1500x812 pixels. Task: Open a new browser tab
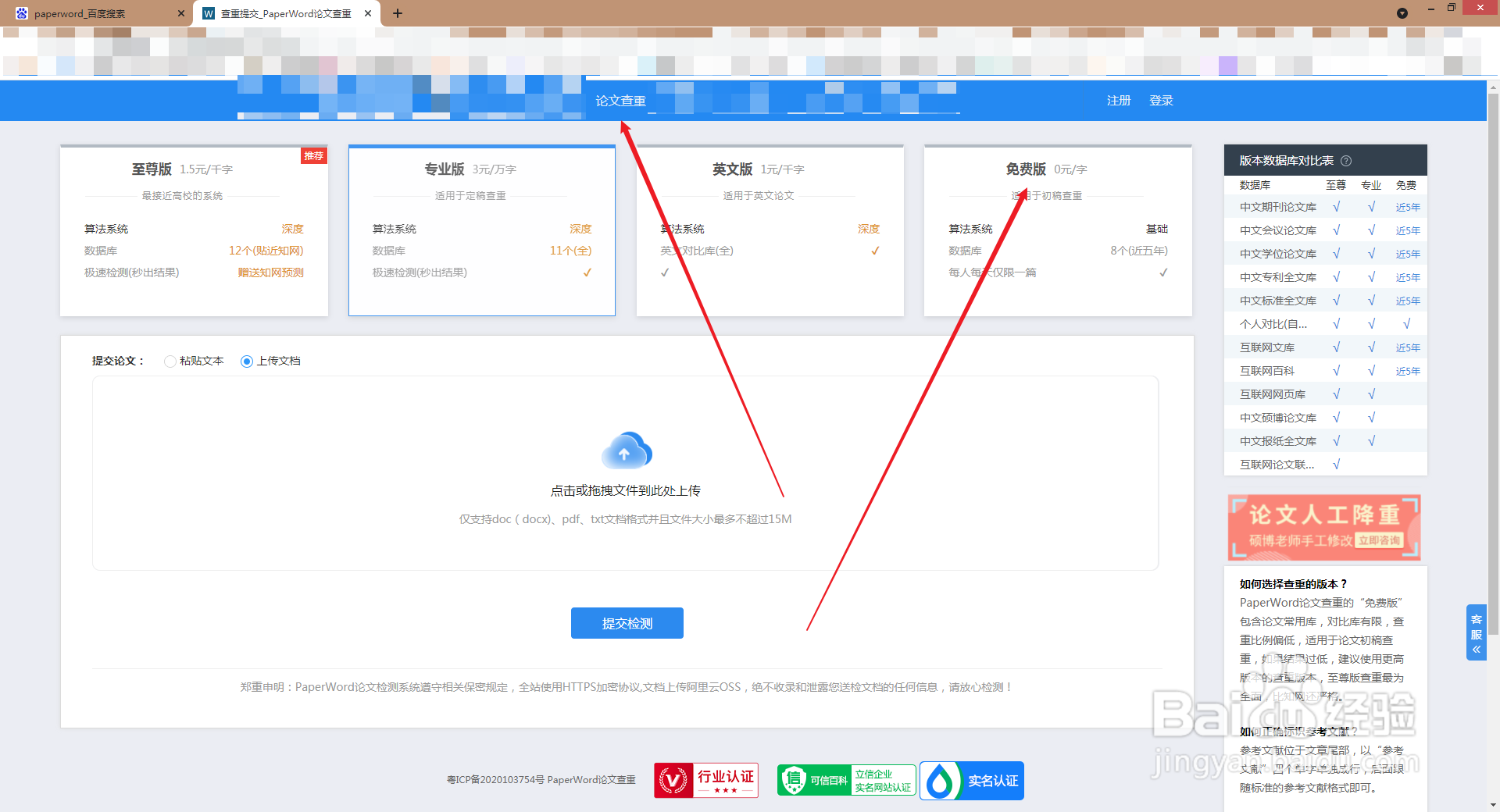point(397,13)
